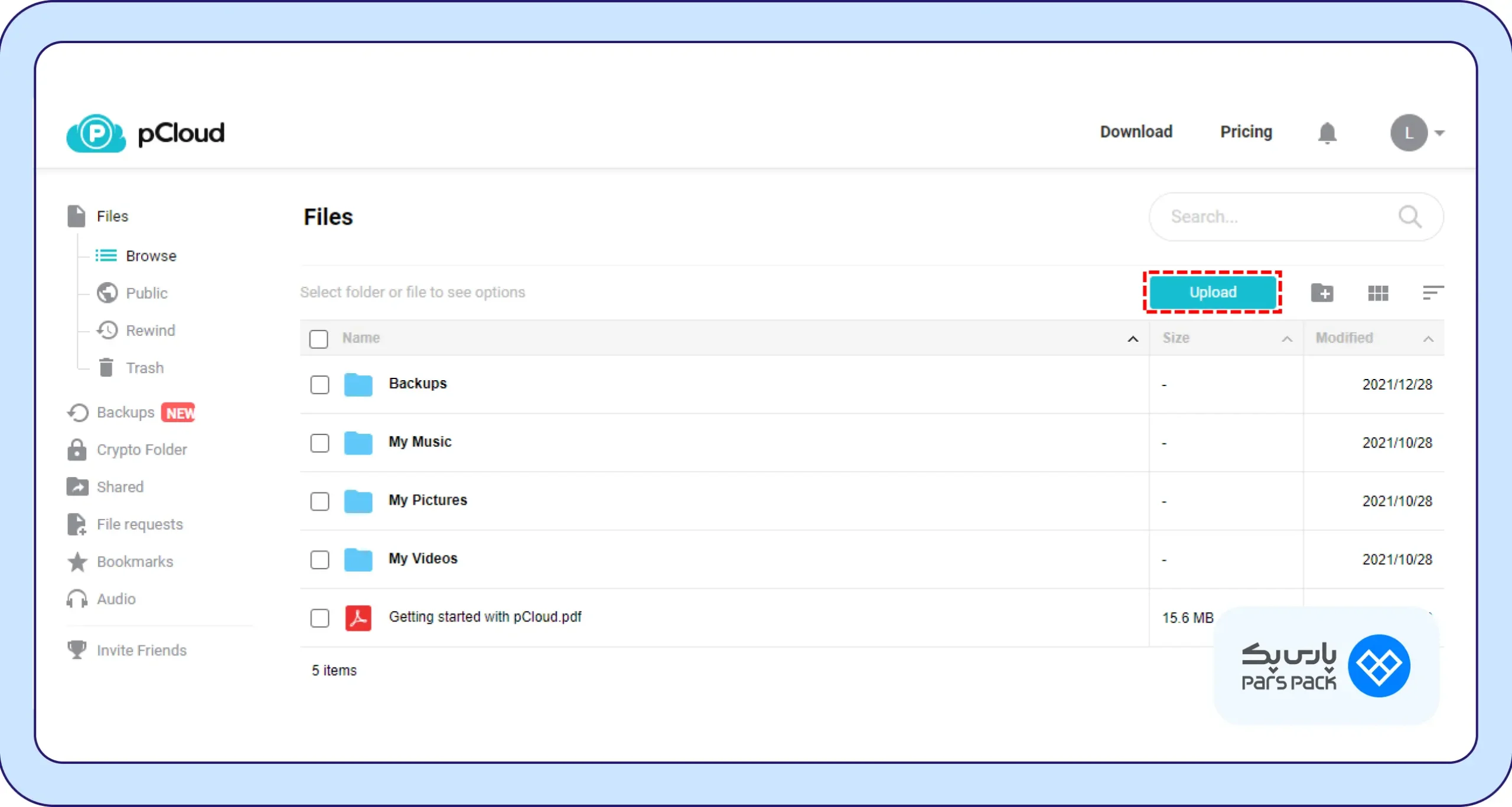Open File requests in sidebar
The image size is (1512, 807).
[140, 524]
